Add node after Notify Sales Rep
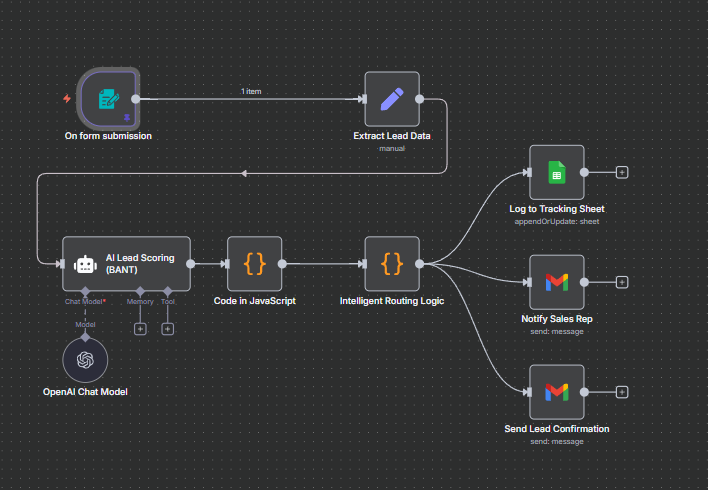Image resolution: width=708 pixels, height=490 pixels. pos(622,282)
